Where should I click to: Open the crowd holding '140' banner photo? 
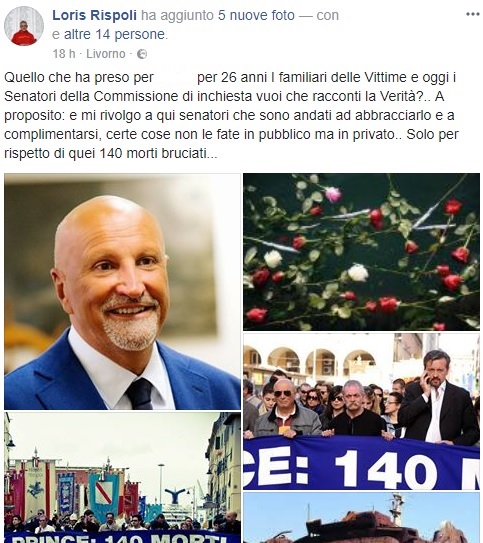click(361, 411)
